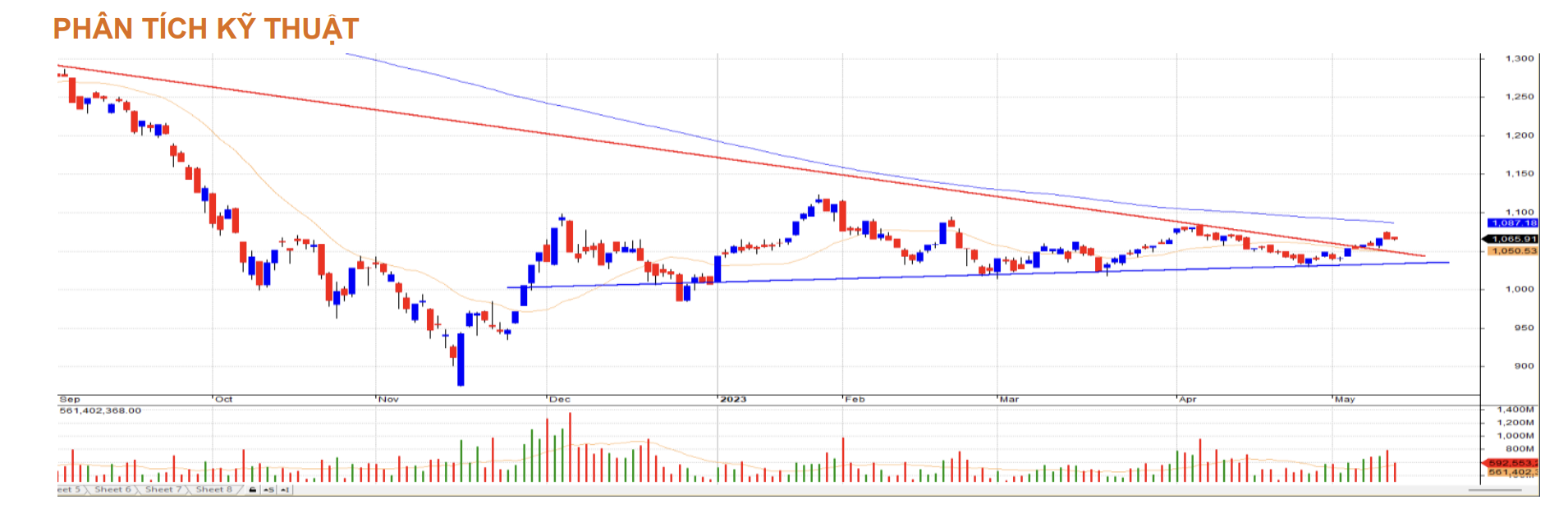Click the Dec label on the time axis
1568x509 pixels.
(559, 400)
